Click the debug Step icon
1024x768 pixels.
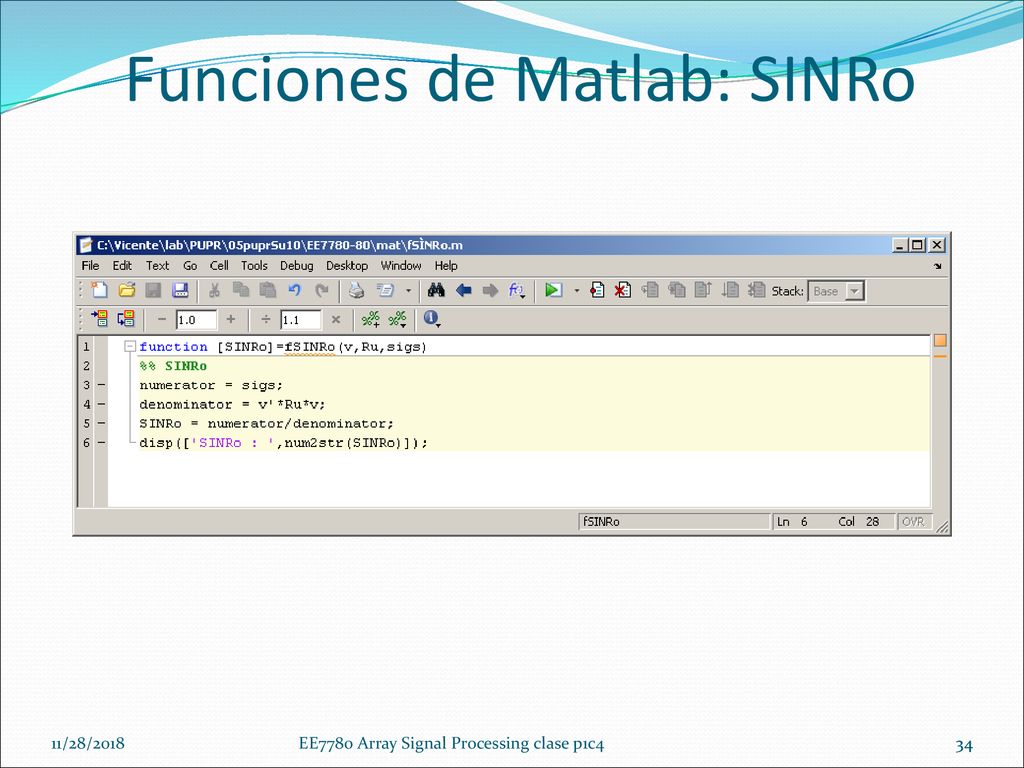tap(650, 290)
